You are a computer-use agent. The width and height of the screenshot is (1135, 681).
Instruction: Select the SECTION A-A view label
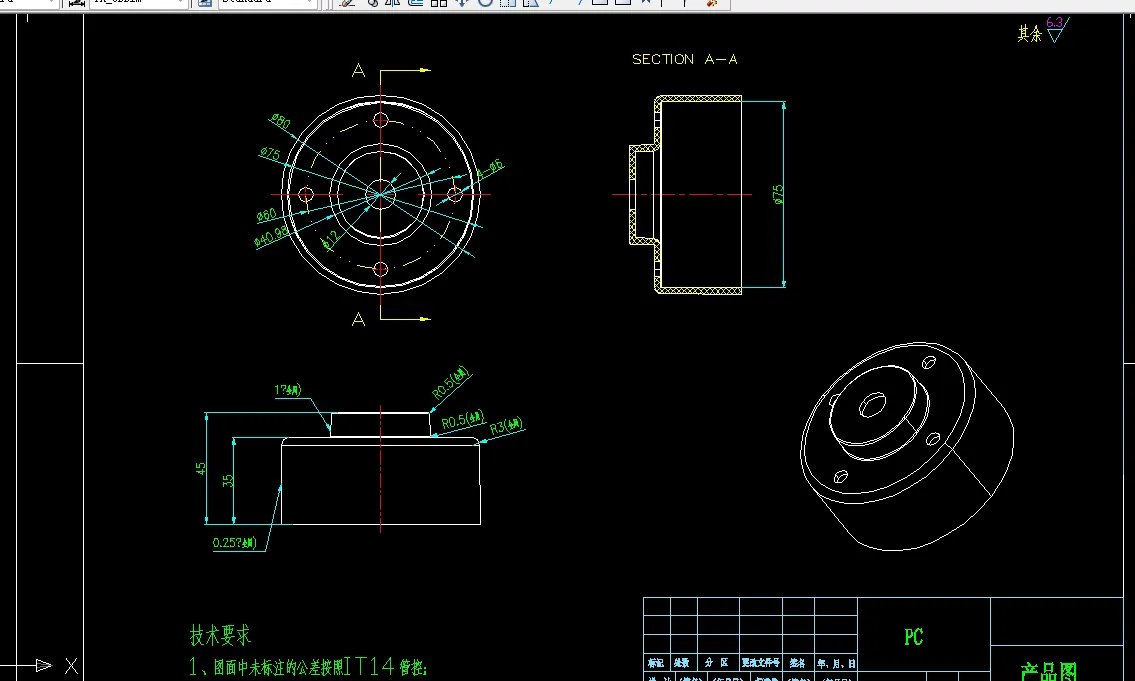[x=685, y=59]
